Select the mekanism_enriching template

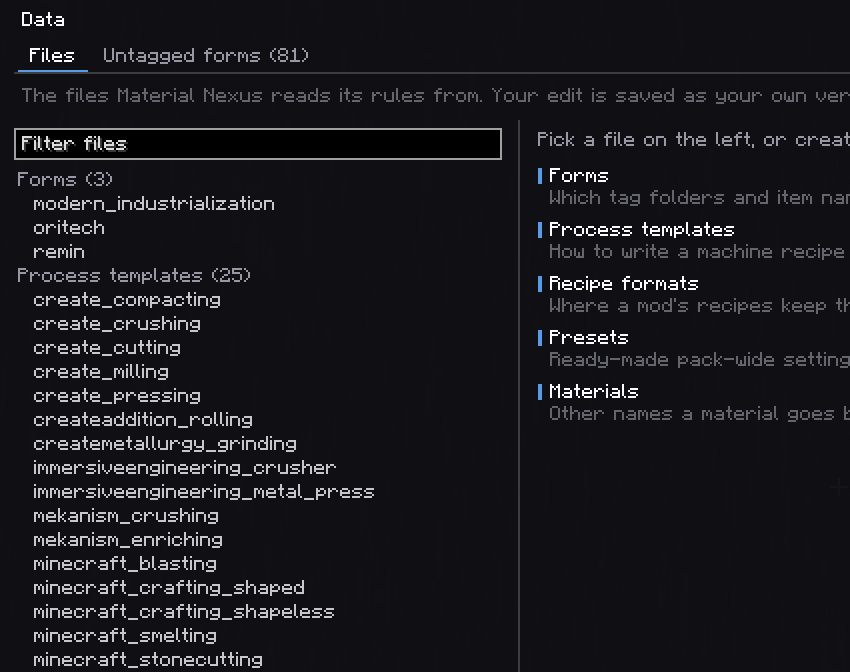pos(128,540)
